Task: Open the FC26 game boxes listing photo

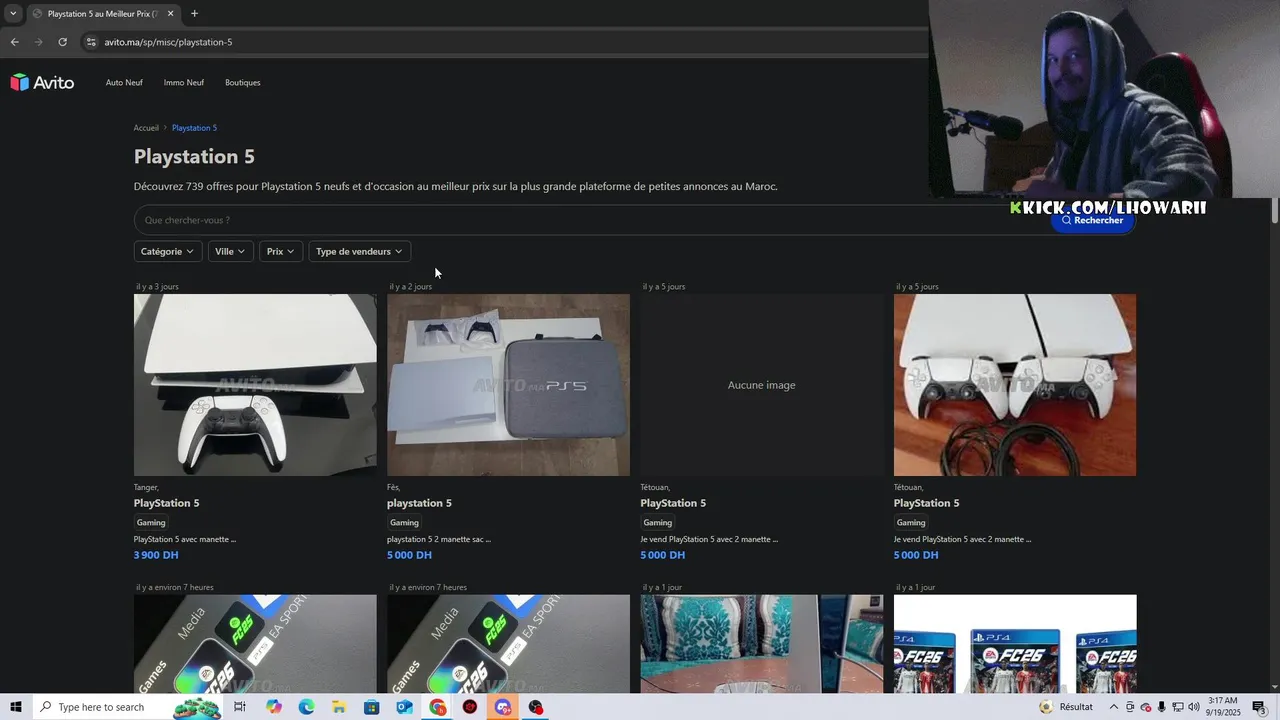Action: click(1015, 644)
